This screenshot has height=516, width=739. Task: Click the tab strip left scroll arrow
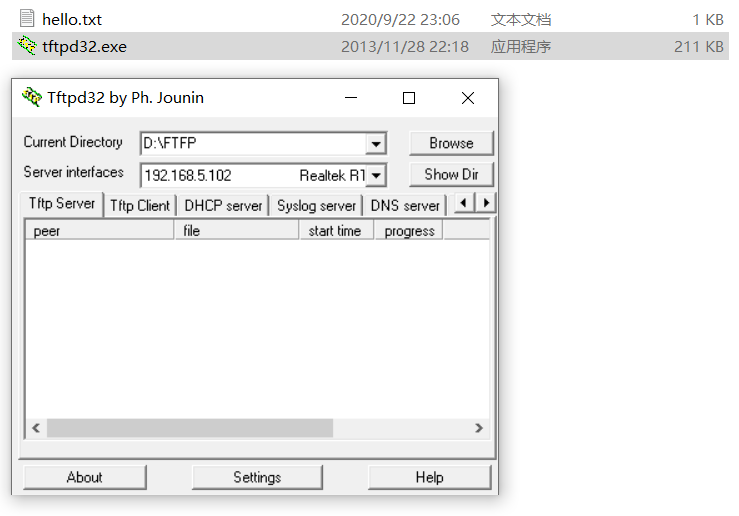(464, 203)
